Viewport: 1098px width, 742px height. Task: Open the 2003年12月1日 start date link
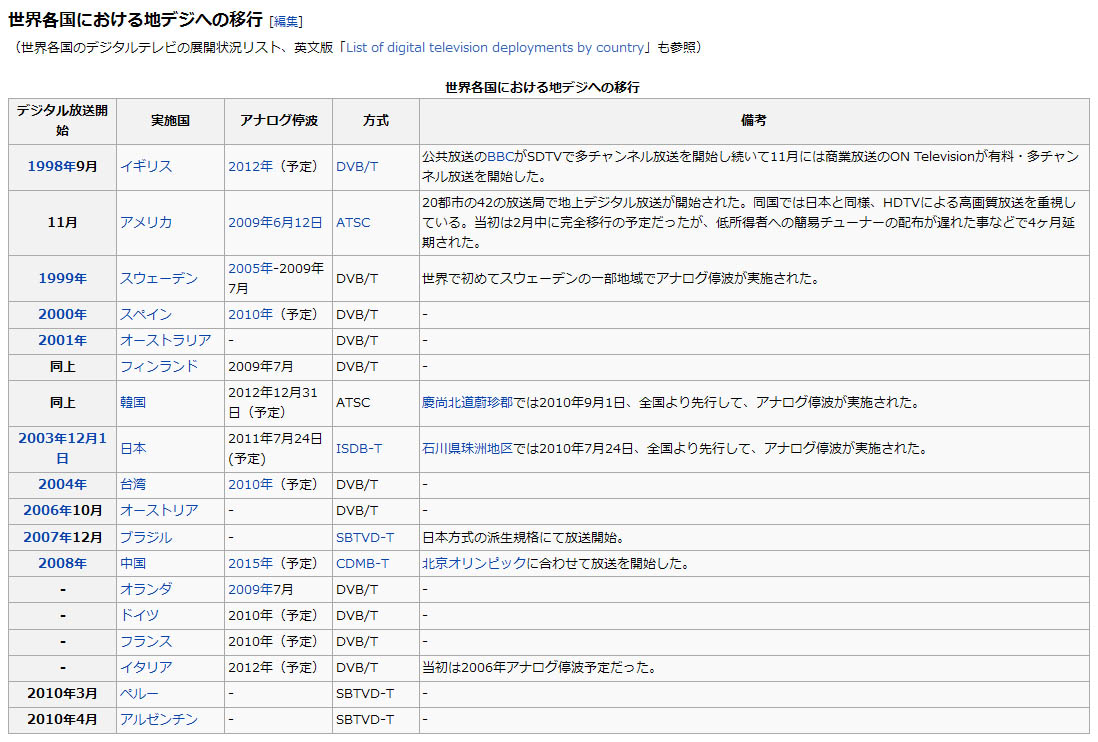pos(62,447)
